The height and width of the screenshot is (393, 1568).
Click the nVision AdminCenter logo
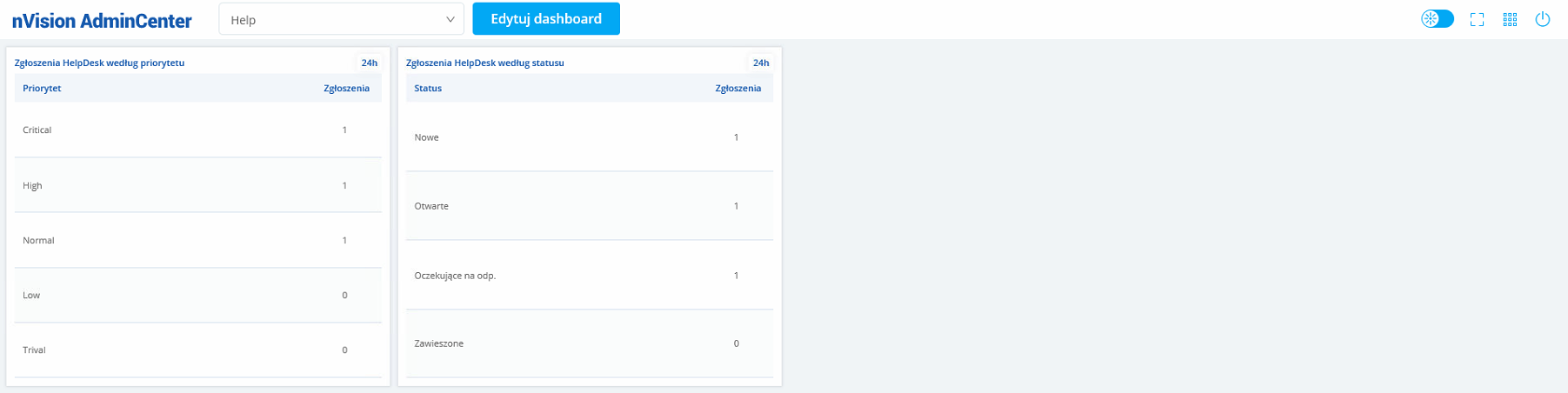[x=102, y=21]
